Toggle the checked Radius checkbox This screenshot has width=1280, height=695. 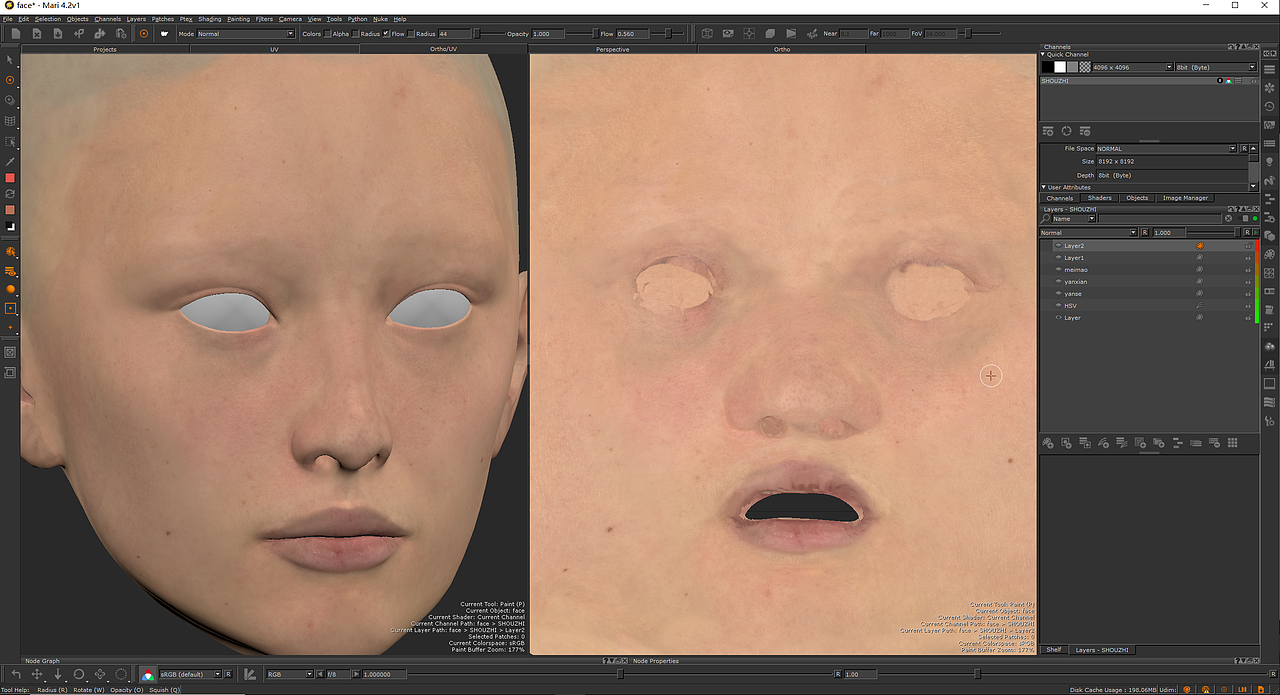pos(386,34)
